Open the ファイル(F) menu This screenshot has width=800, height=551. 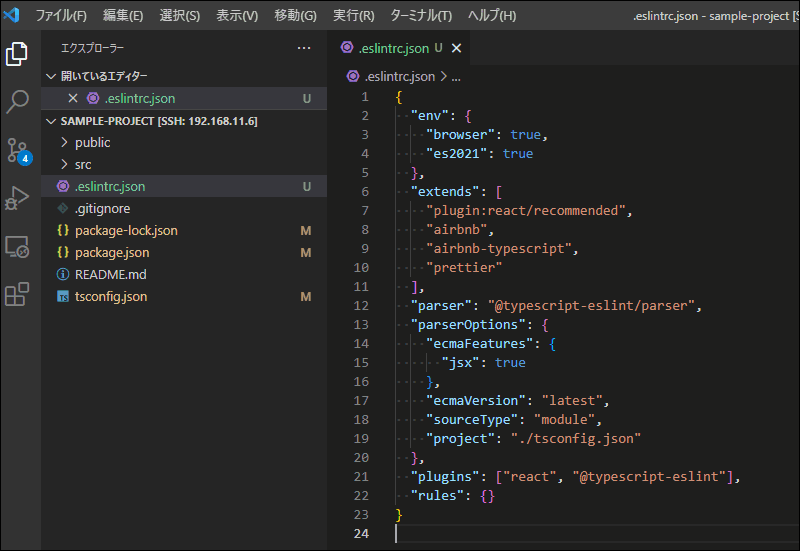[x=61, y=15]
